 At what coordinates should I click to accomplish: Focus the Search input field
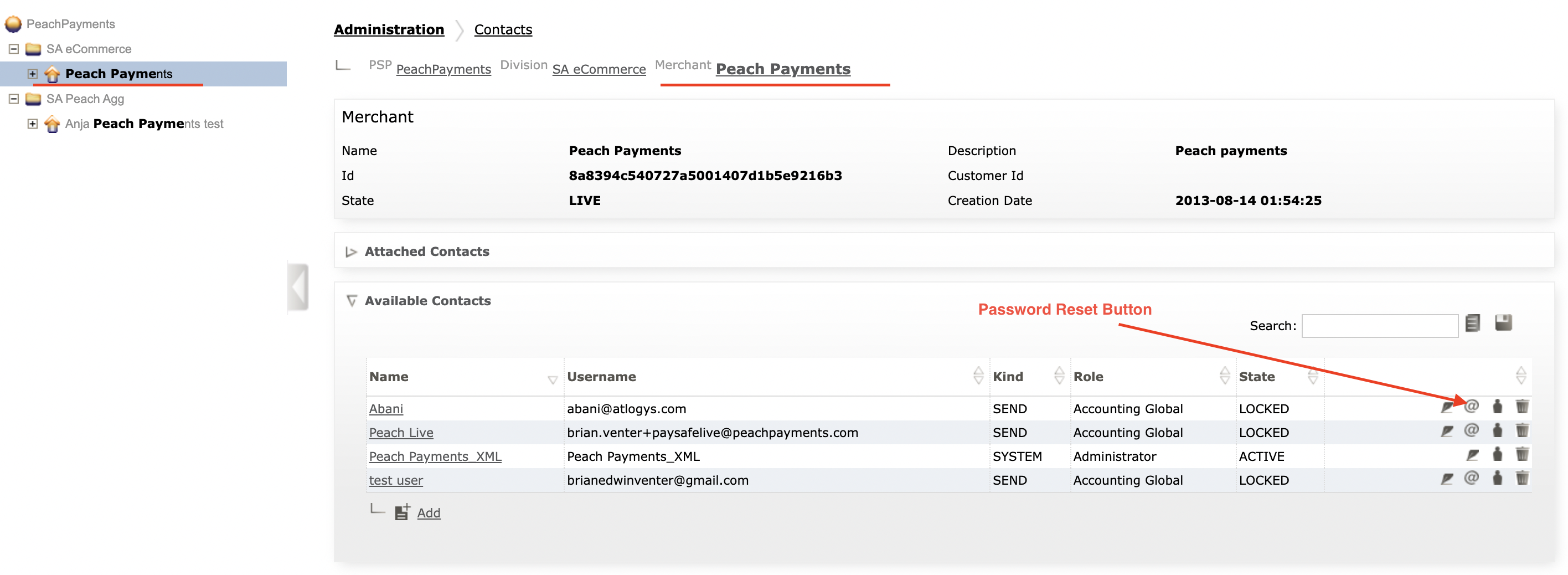(1380, 326)
